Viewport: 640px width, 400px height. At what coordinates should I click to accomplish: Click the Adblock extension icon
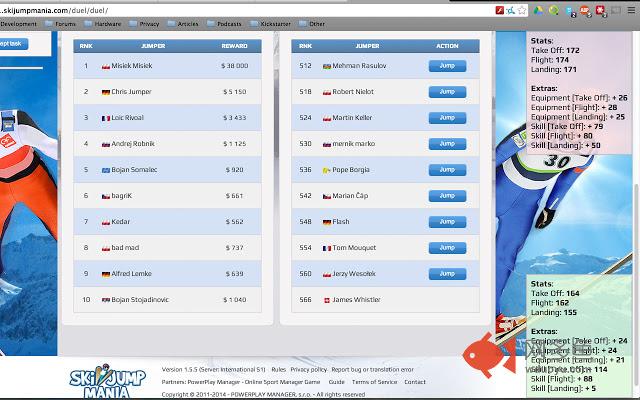click(583, 9)
